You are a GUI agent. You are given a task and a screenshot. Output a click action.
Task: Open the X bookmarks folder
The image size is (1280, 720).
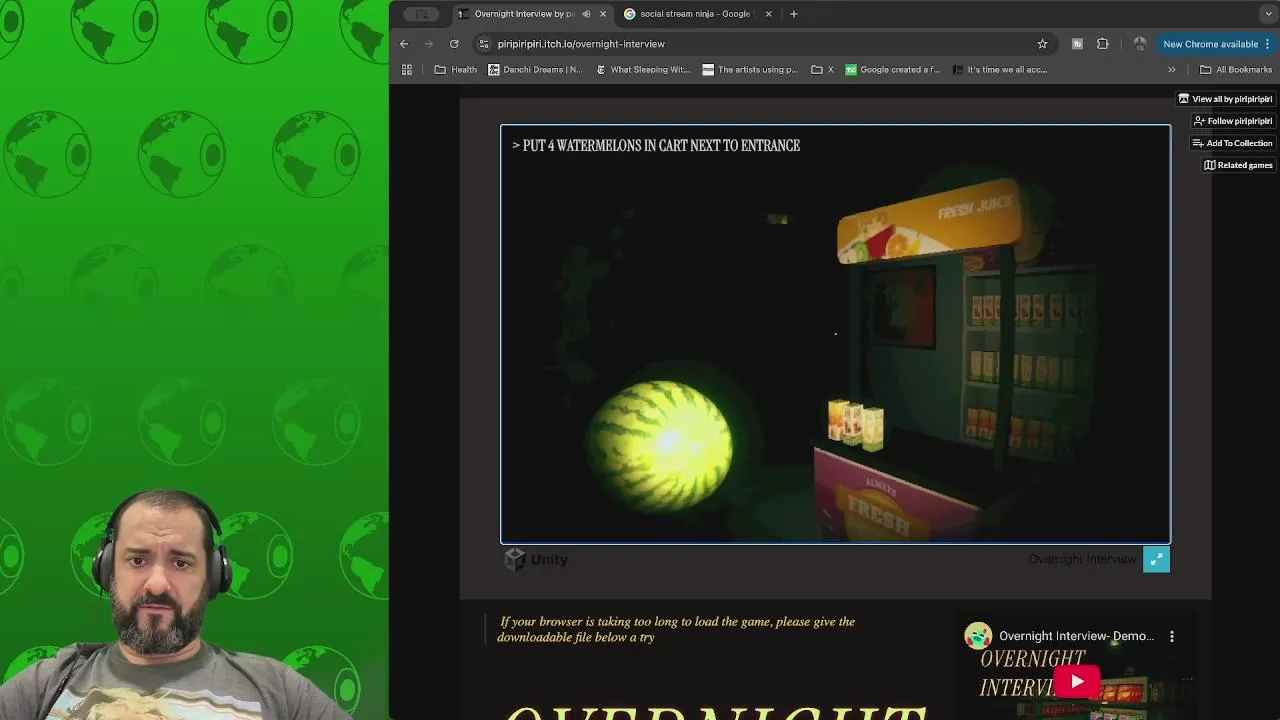click(x=822, y=70)
